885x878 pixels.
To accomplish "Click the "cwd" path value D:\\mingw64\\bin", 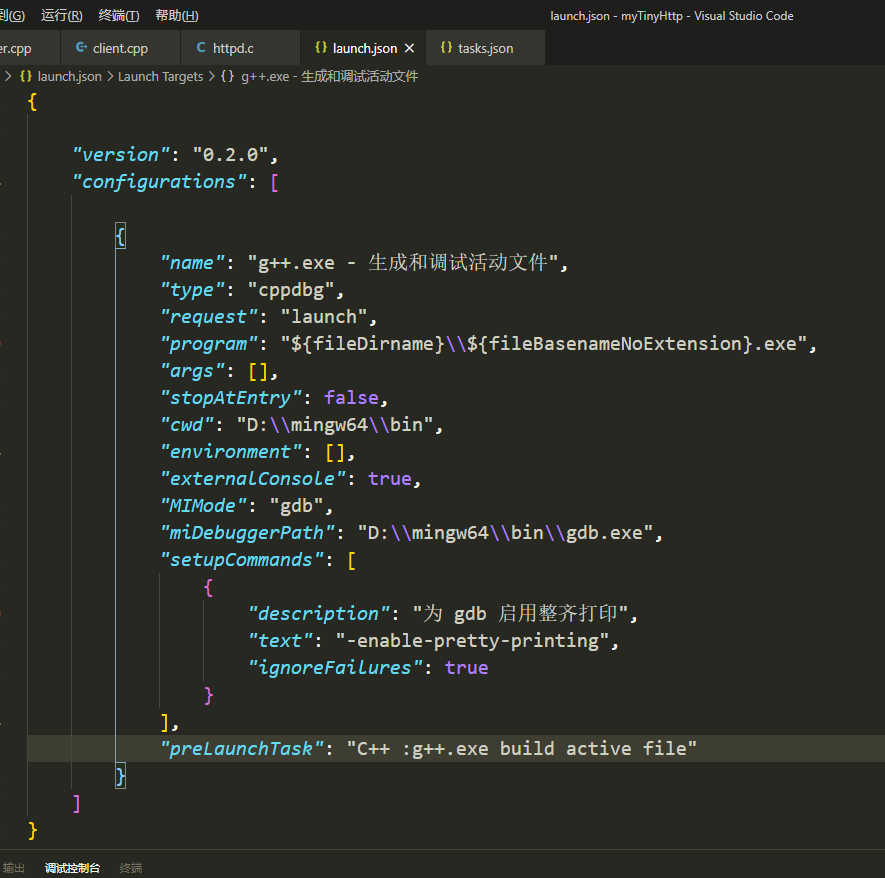I will [335, 425].
